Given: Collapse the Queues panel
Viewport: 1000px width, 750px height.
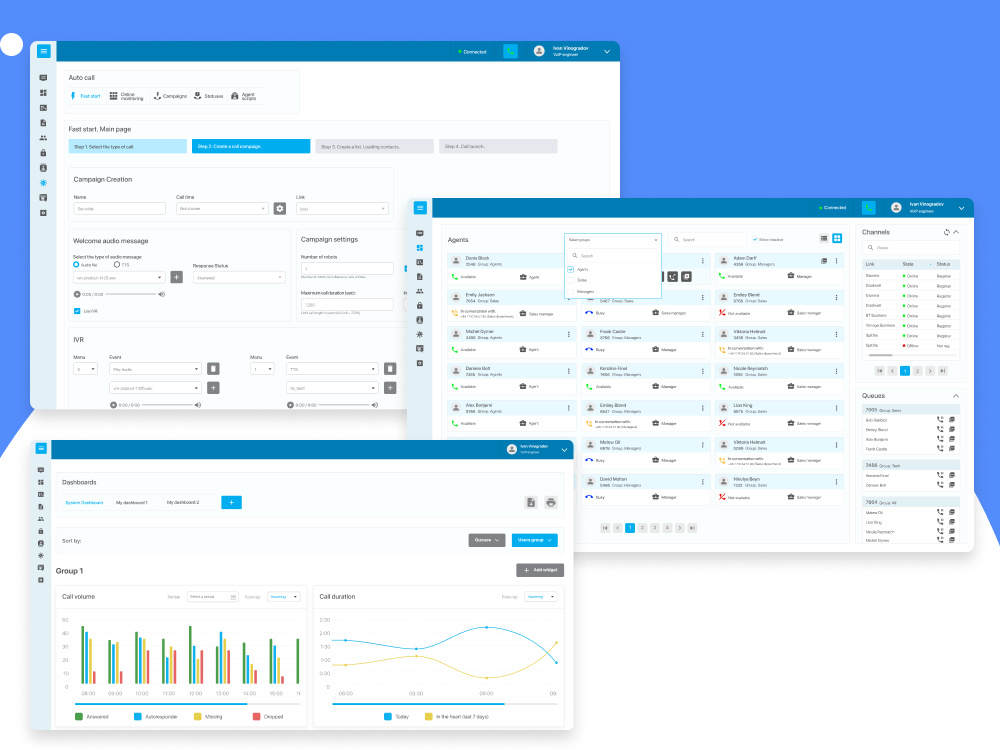Looking at the screenshot, I should click(956, 396).
